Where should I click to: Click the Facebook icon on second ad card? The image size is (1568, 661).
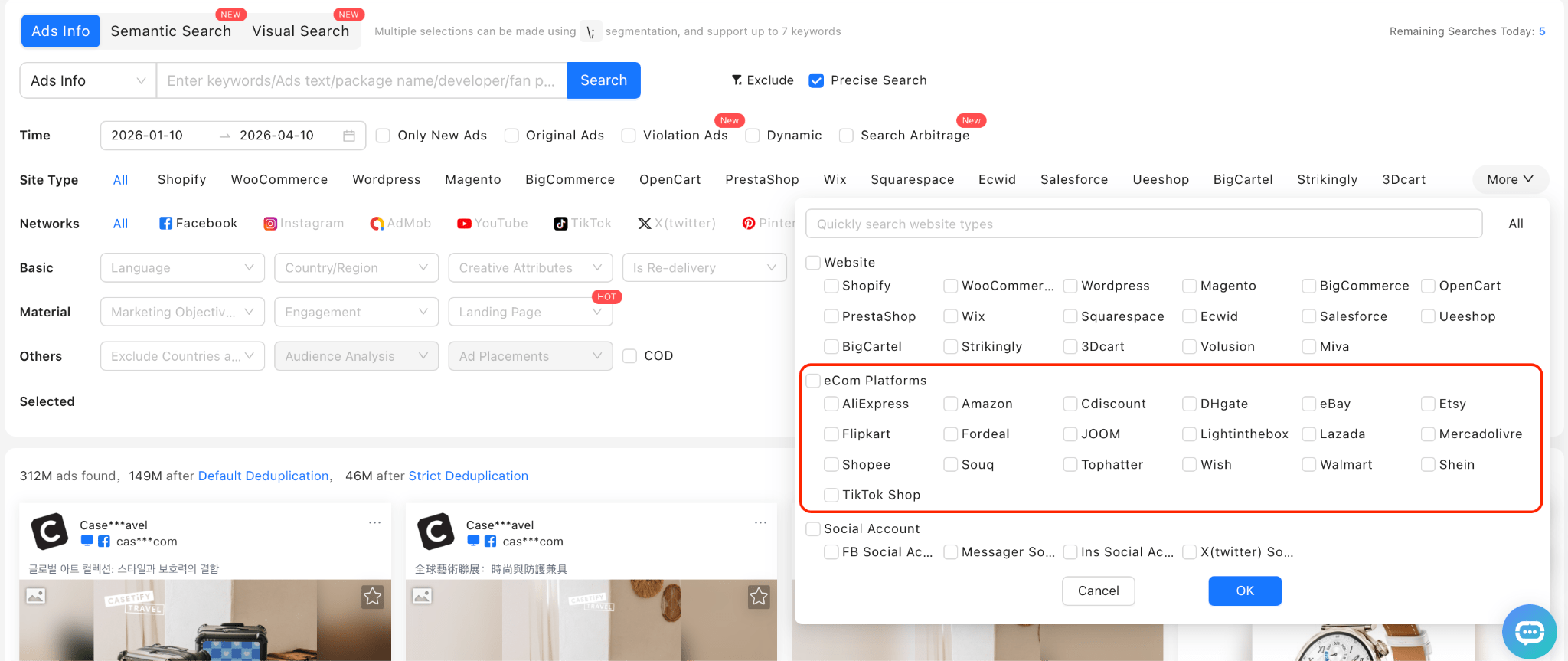[x=490, y=542]
